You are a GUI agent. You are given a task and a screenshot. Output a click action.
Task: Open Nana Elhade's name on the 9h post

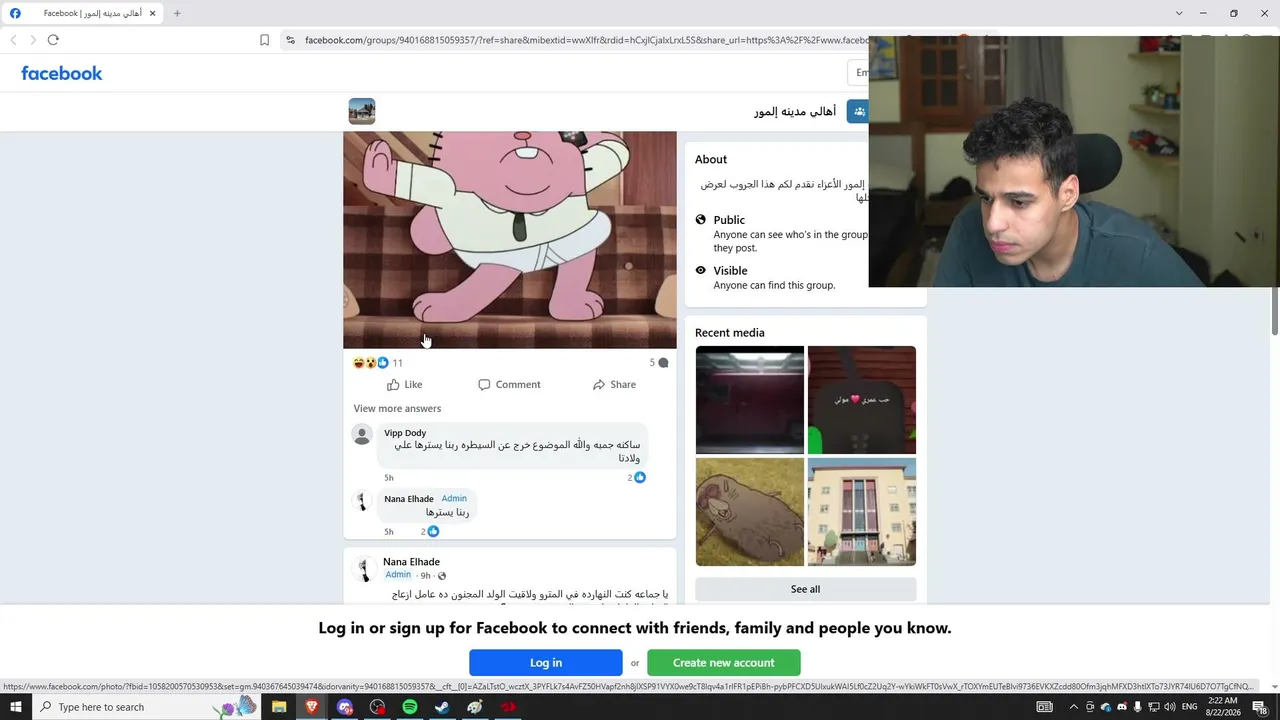[x=411, y=562]
